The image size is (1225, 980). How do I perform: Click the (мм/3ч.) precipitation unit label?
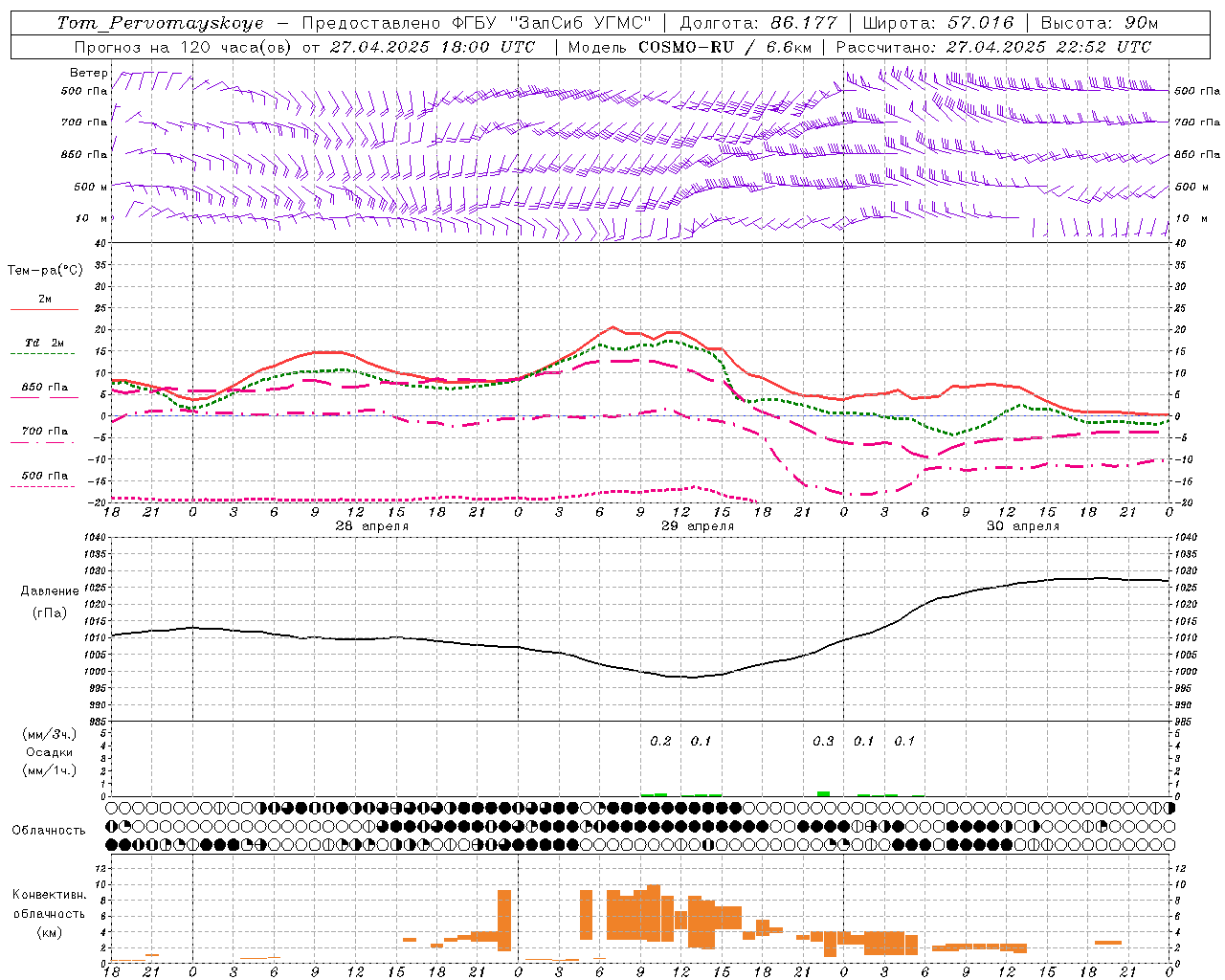51,734
